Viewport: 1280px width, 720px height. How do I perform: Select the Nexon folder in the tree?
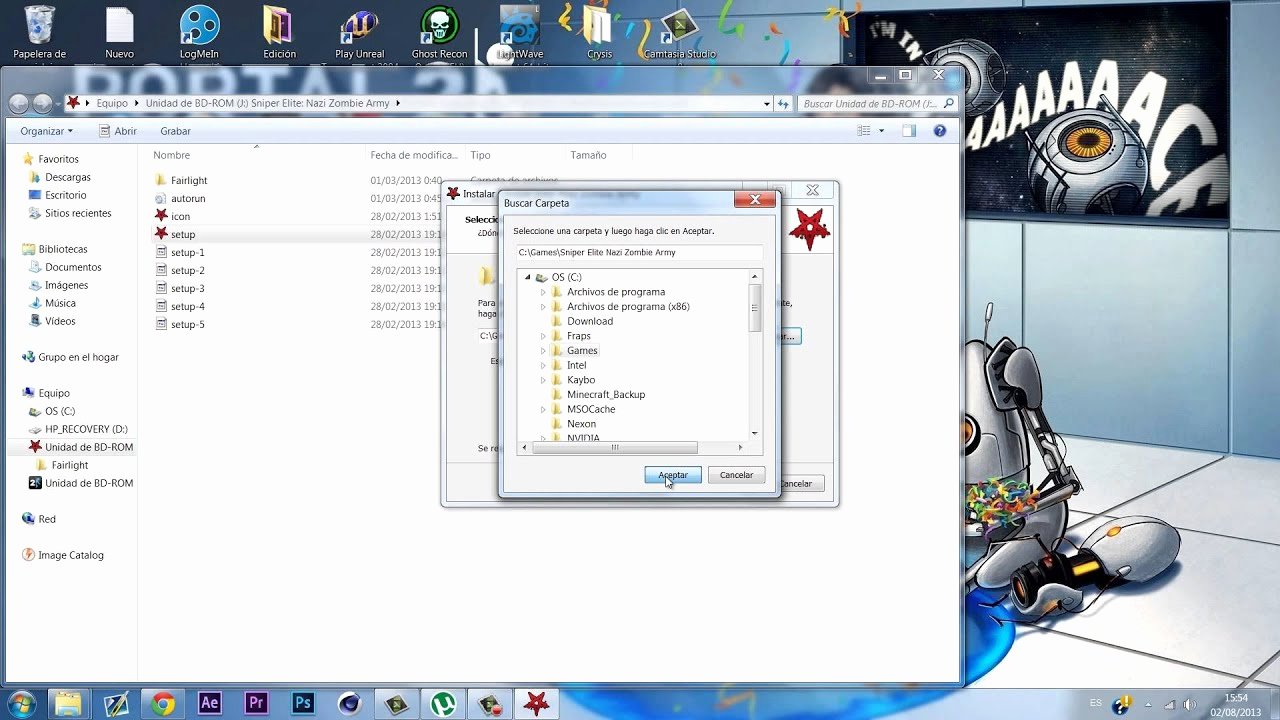click(581, 424)
